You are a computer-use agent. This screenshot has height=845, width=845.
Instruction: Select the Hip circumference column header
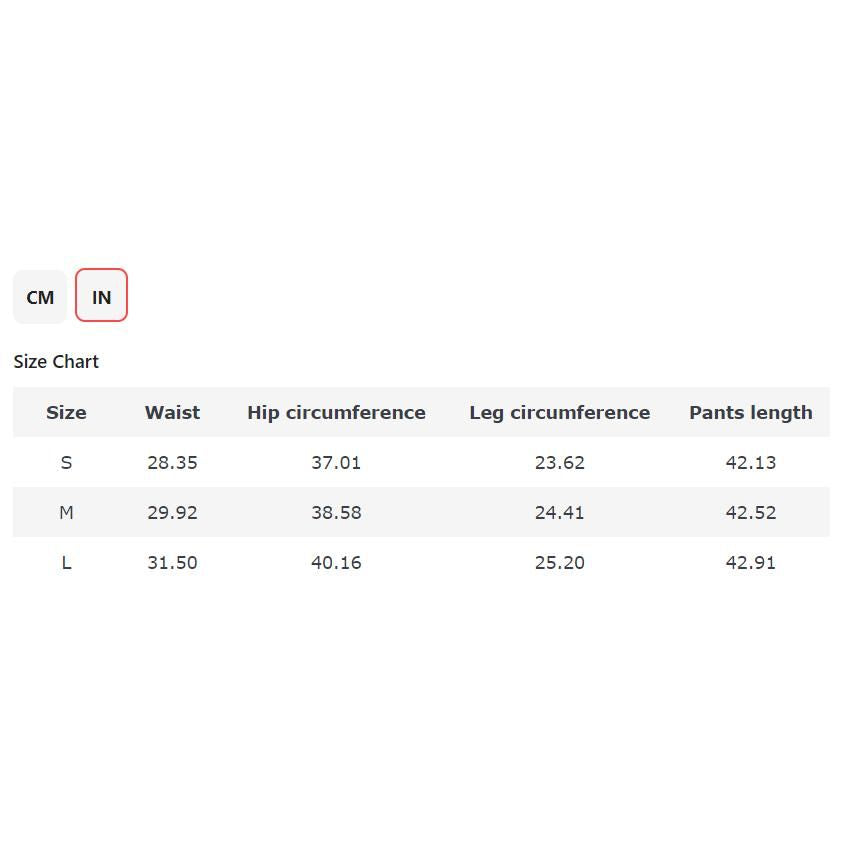(x=336, y=412)
